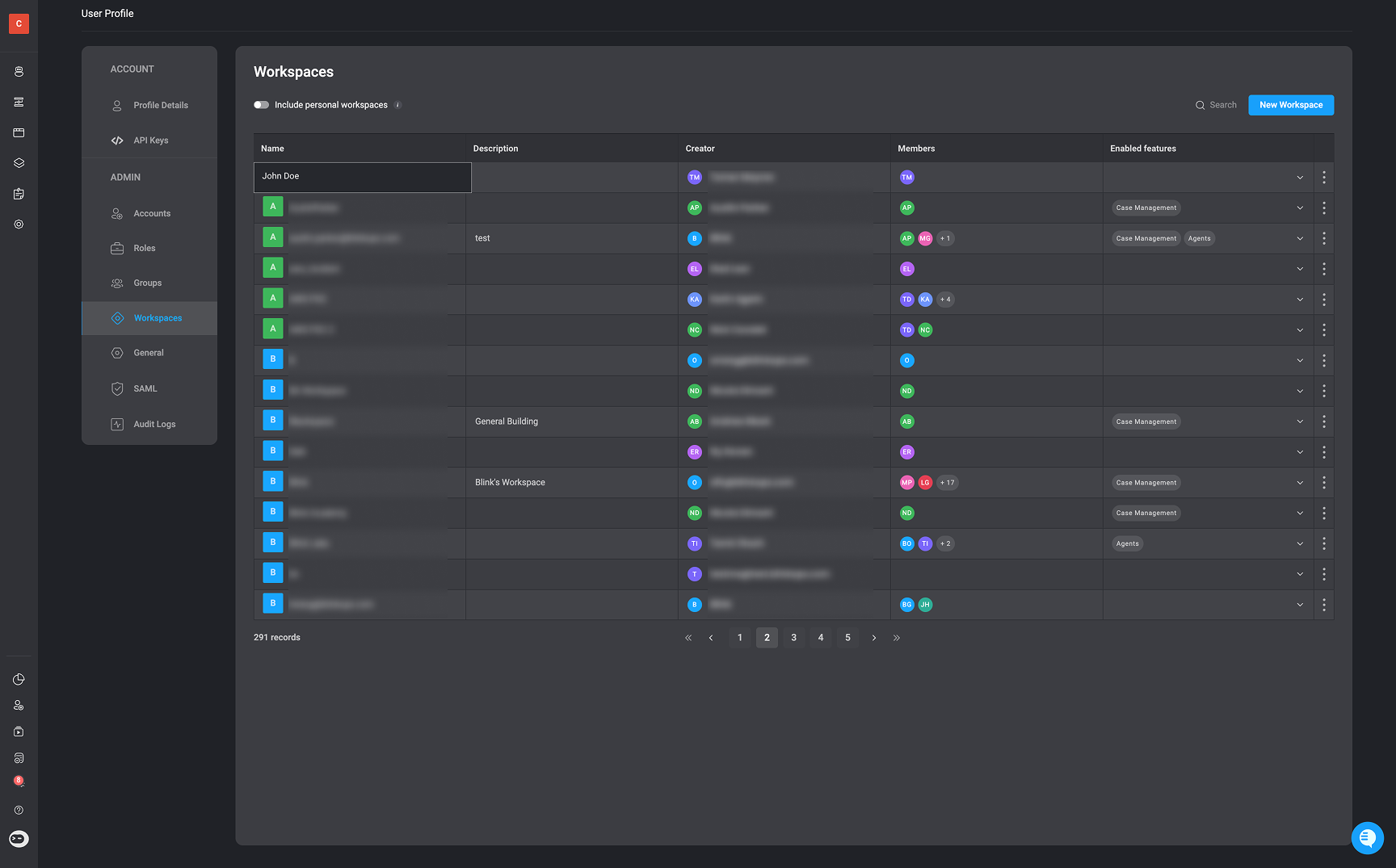Open the hexagon nut icon in left rail
Screen dimensions: 1396x868
[x=19, y=224]
